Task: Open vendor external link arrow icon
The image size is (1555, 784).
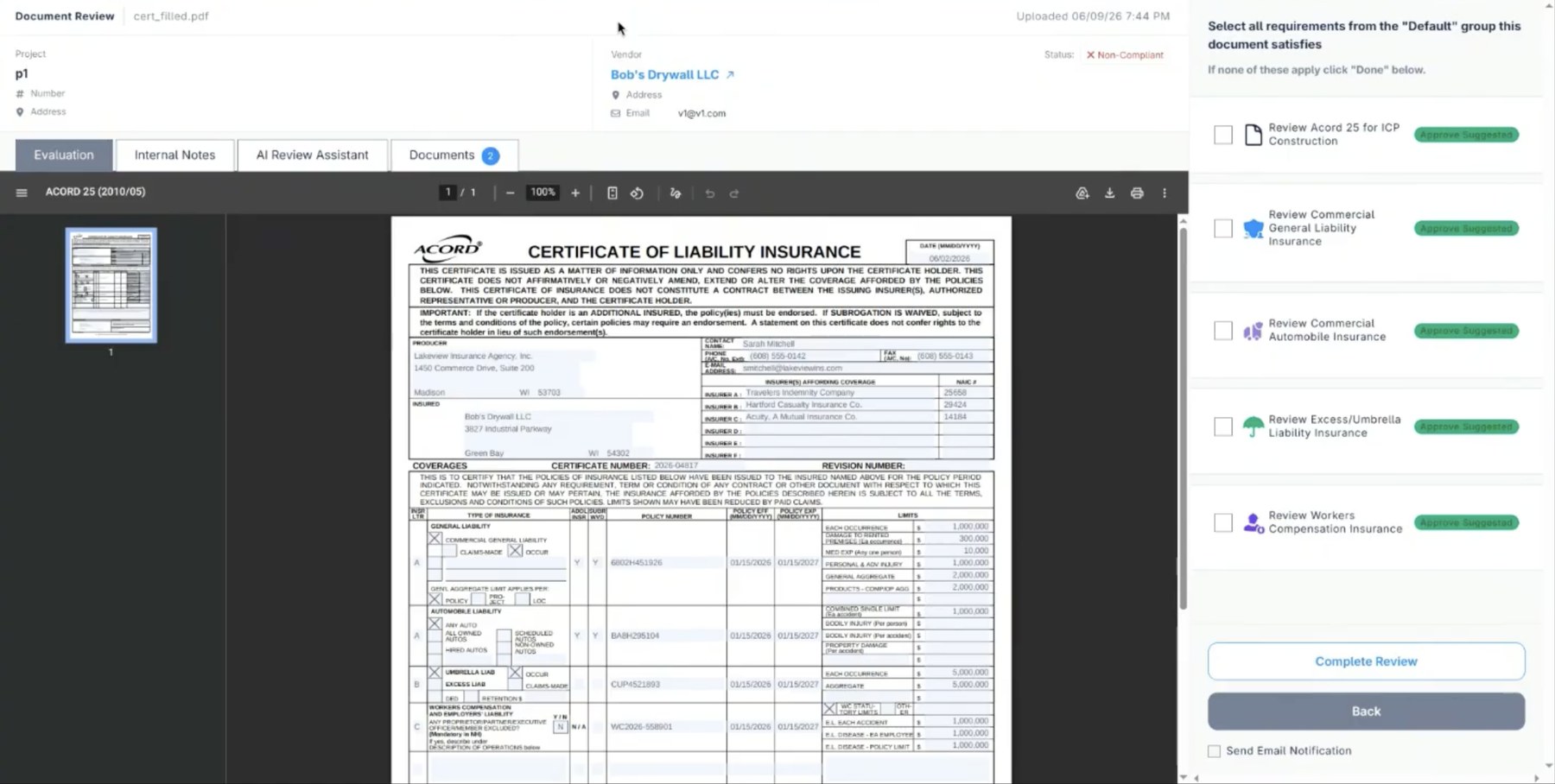Action: [730, 75]
